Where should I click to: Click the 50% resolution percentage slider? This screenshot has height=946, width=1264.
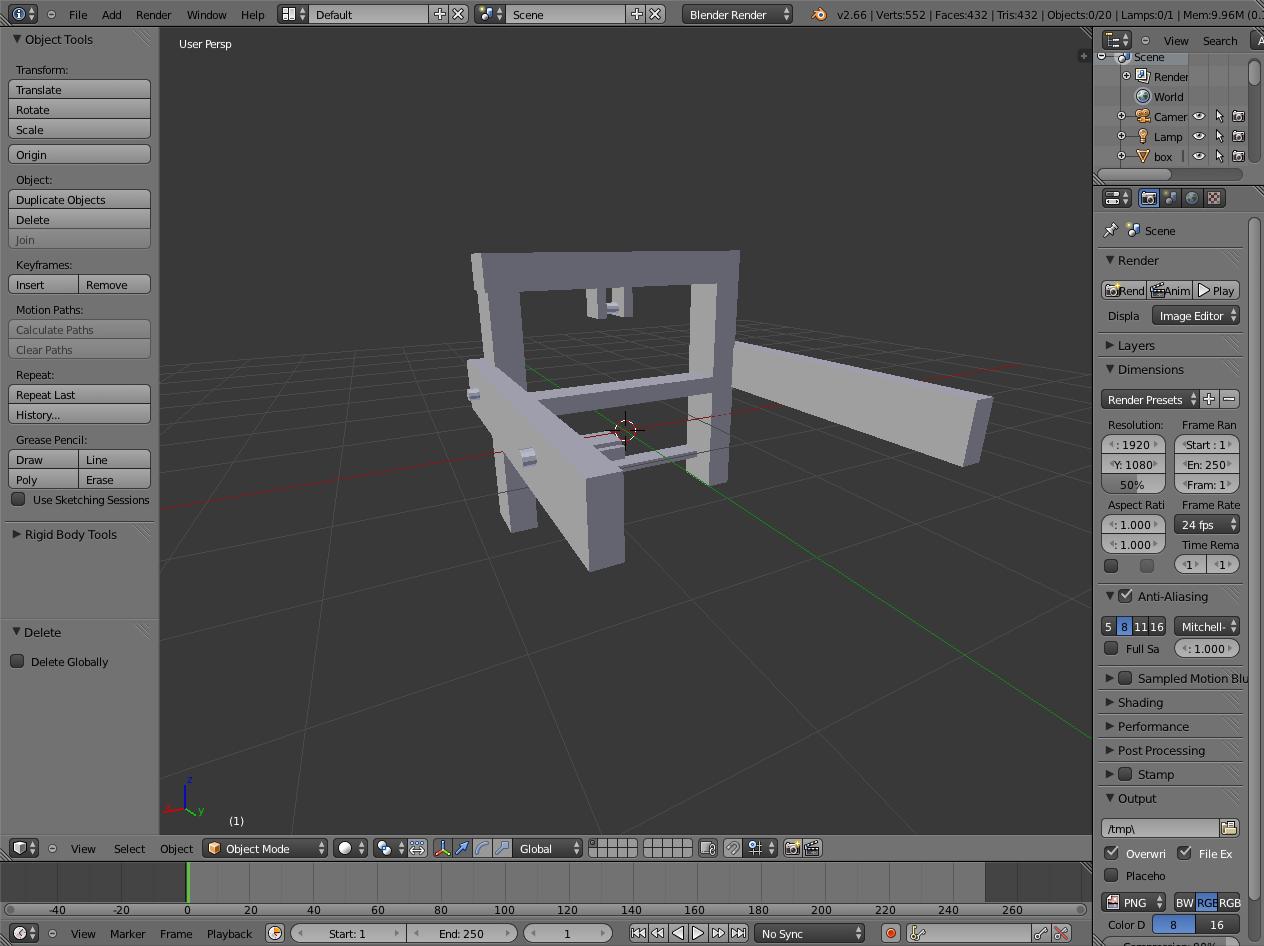point(1133,484)
